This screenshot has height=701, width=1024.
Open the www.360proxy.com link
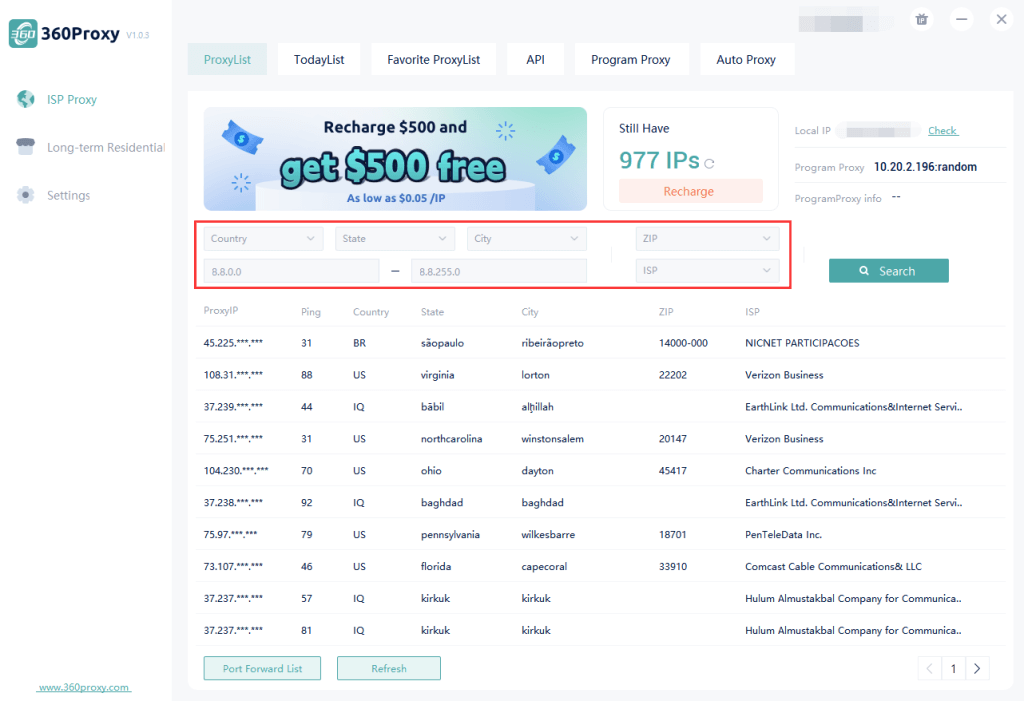coord(84,687)
